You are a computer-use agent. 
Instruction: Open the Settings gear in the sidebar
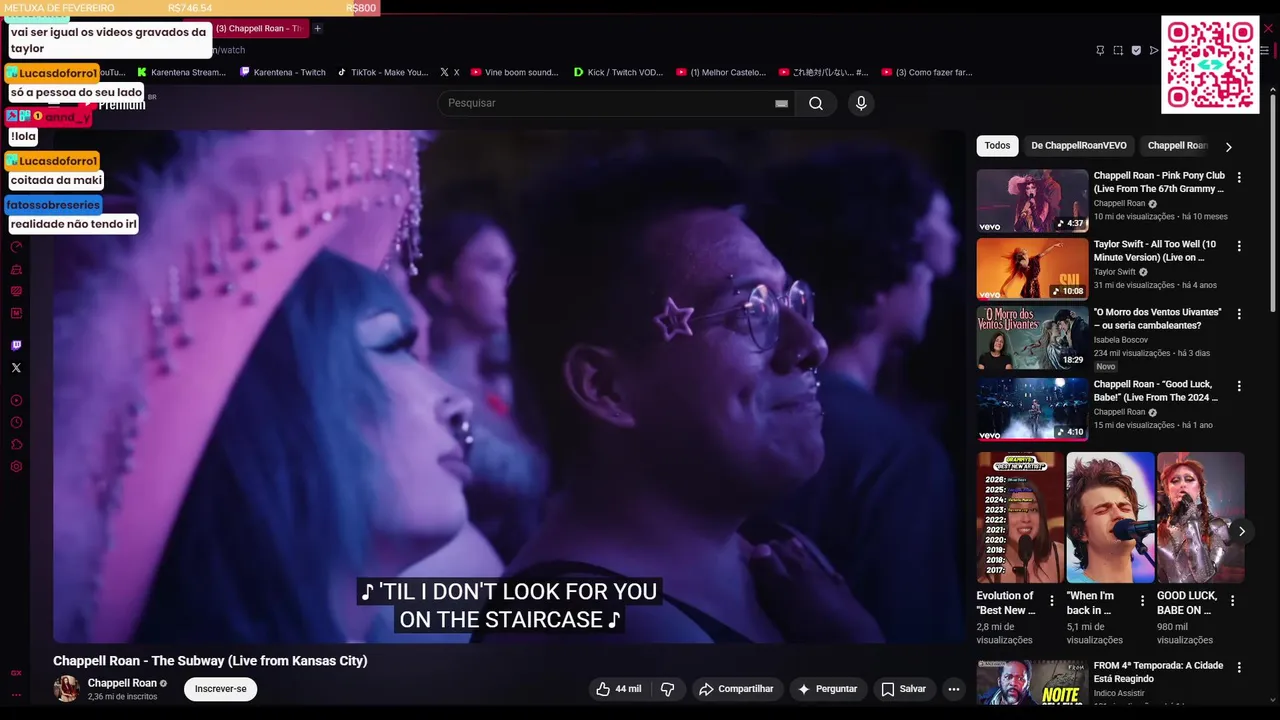[16, 466]
